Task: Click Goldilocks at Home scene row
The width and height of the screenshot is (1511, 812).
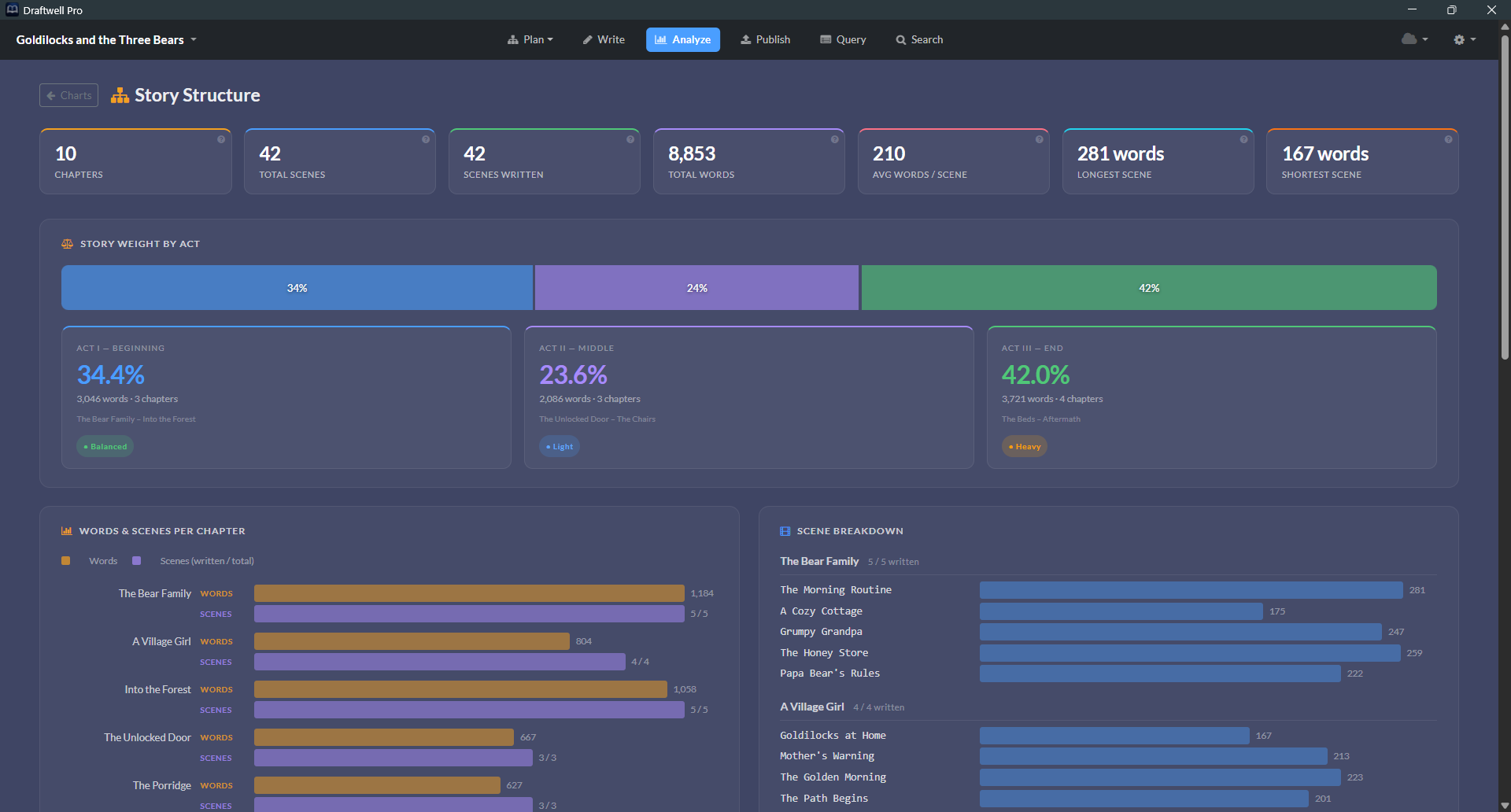Action: (1108, 736)
